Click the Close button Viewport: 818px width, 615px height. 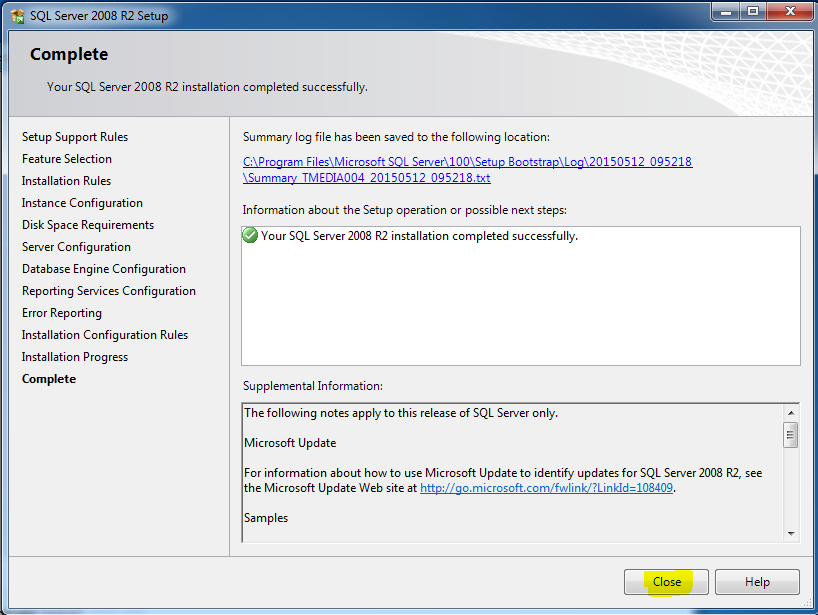(x=666, y=582)
